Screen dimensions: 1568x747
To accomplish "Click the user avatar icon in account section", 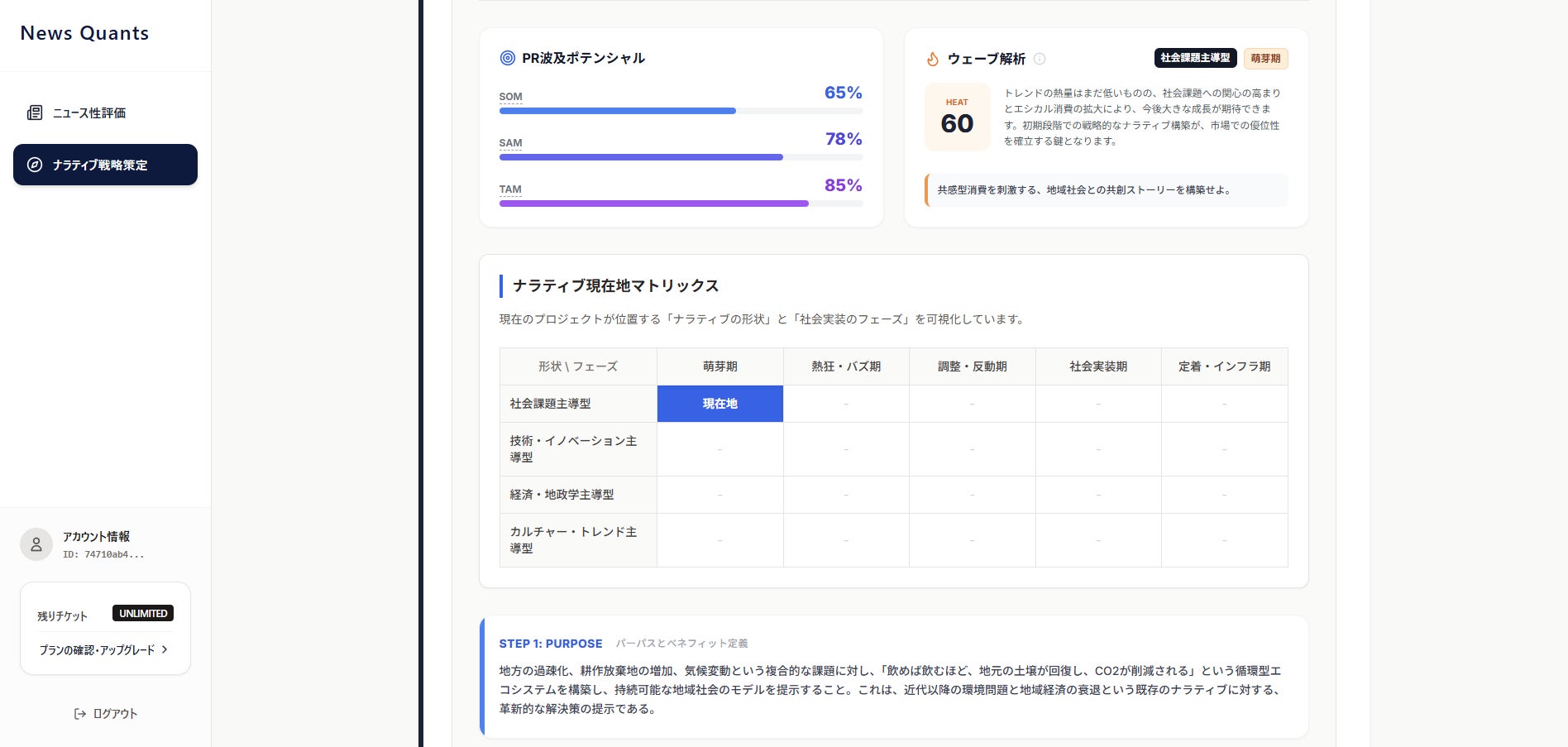I will [36, 544].
